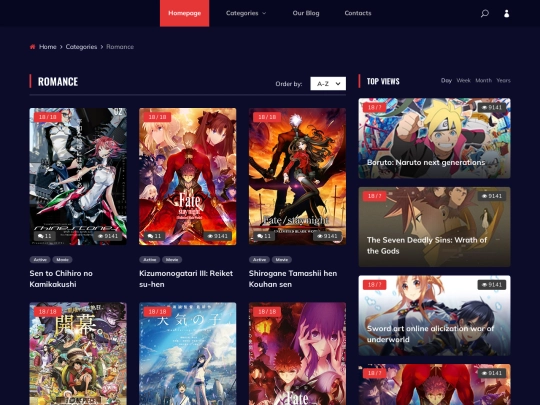Click Movie tag under Shirogane Tamashii
This screenshot has width=540, height=405.
click(282, 260)
